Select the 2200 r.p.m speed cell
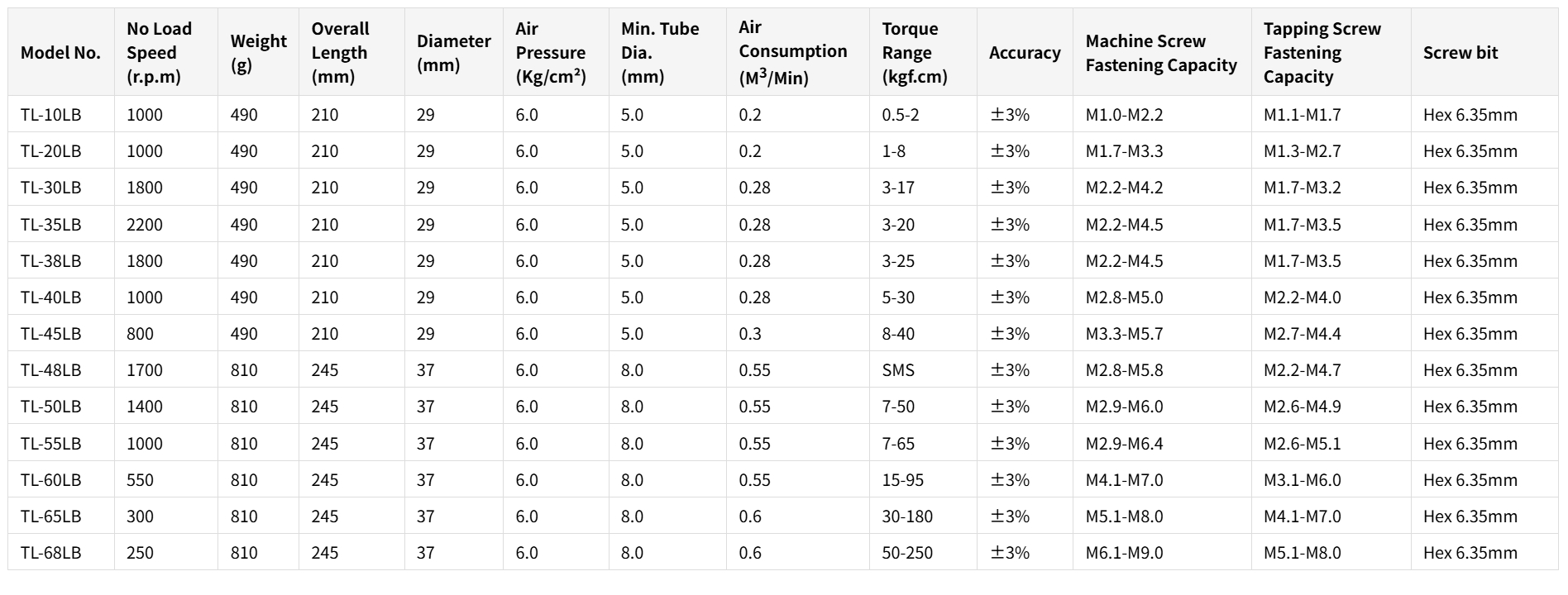This screenshot has width=1568, height=595. tap(145, 225)
